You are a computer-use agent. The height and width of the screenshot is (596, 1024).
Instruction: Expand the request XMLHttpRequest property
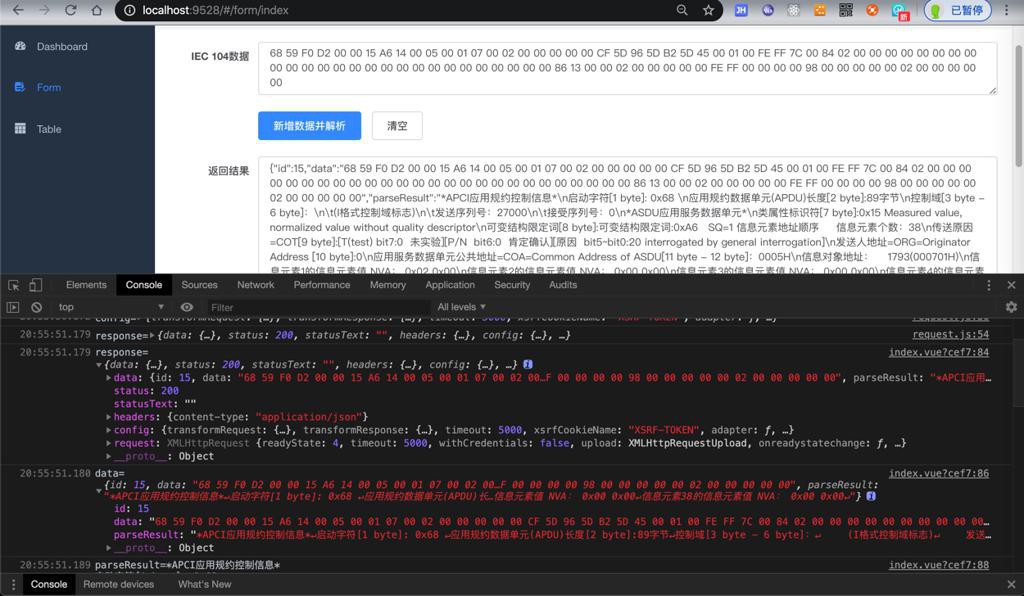[108, 443]
